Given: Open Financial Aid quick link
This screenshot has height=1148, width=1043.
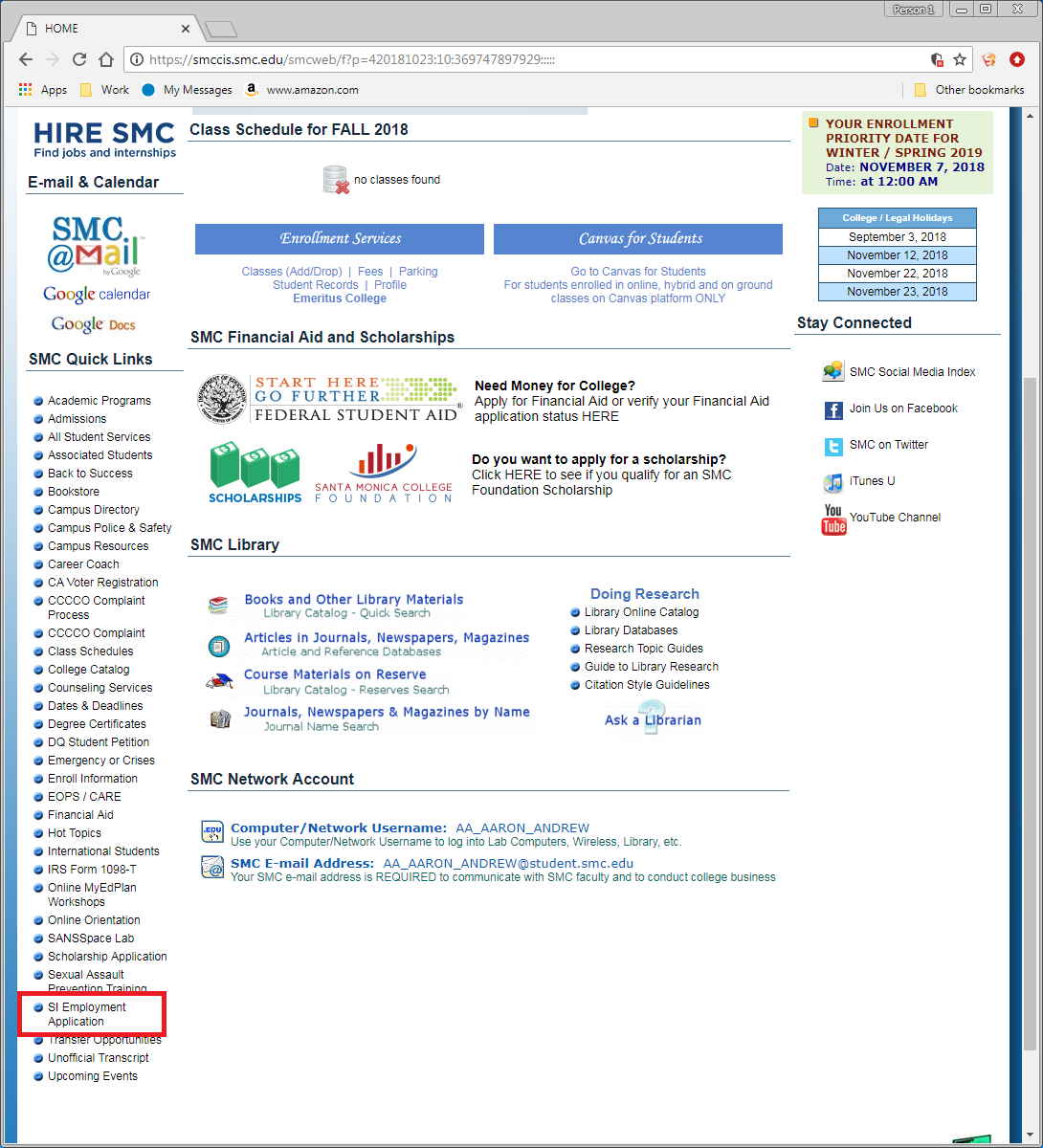Looking at the screenshot, I should [80, 815].
